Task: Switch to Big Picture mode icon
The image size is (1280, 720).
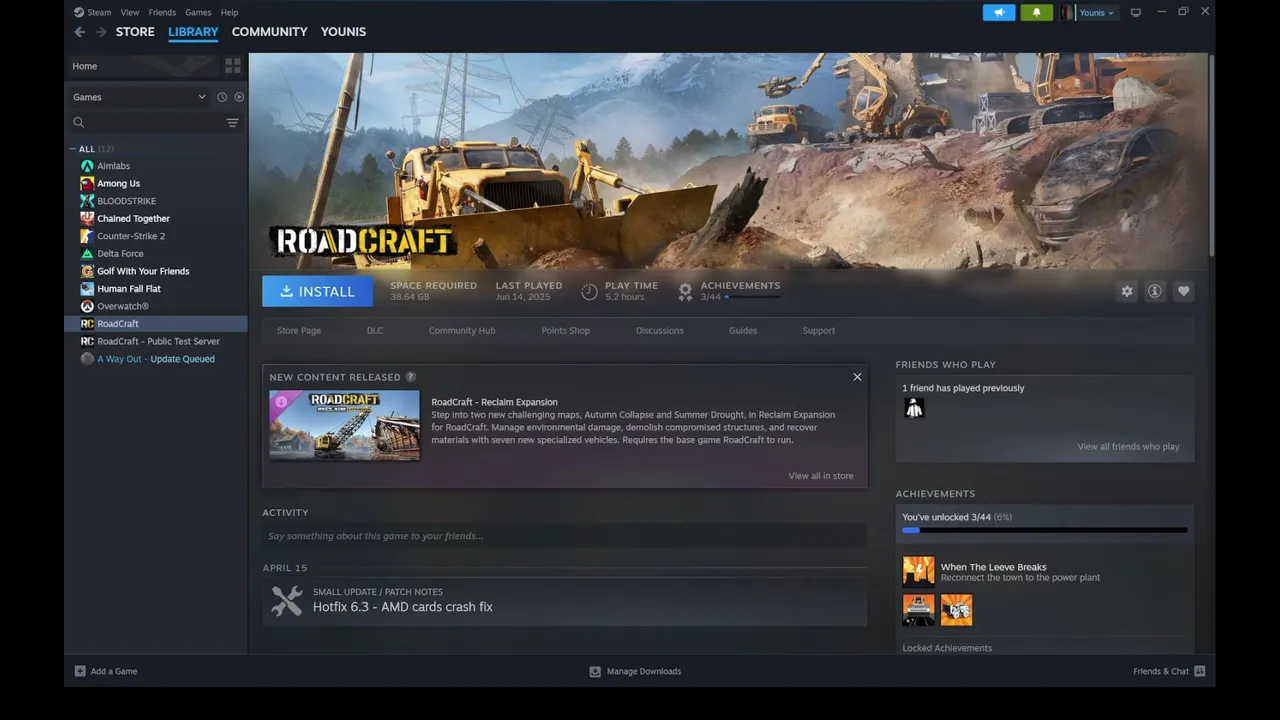Action: pos(1136,13)
